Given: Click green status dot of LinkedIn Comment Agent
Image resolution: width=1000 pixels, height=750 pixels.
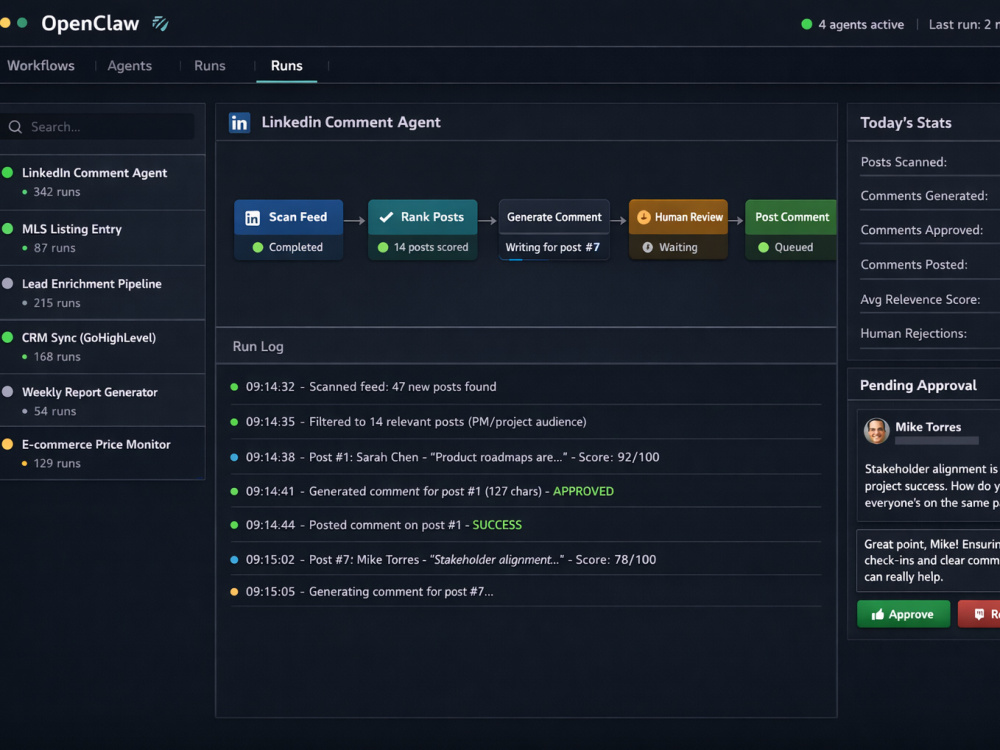Looking at the screenshot, I should (x=8, y=172).
